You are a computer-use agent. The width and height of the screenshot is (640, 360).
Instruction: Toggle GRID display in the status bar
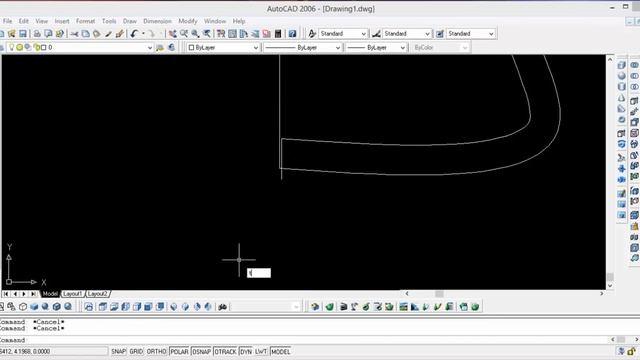click(x=136, y=351)
